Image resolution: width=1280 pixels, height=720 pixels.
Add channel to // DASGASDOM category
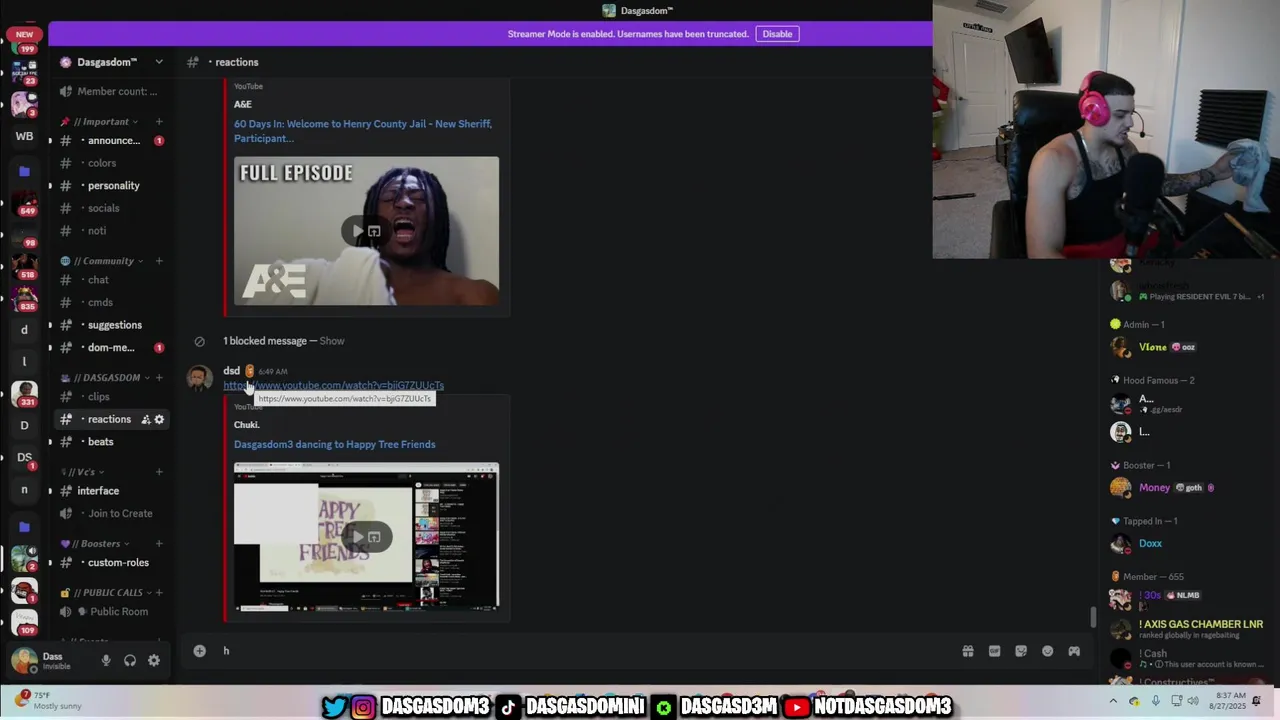tap(159, 378)
